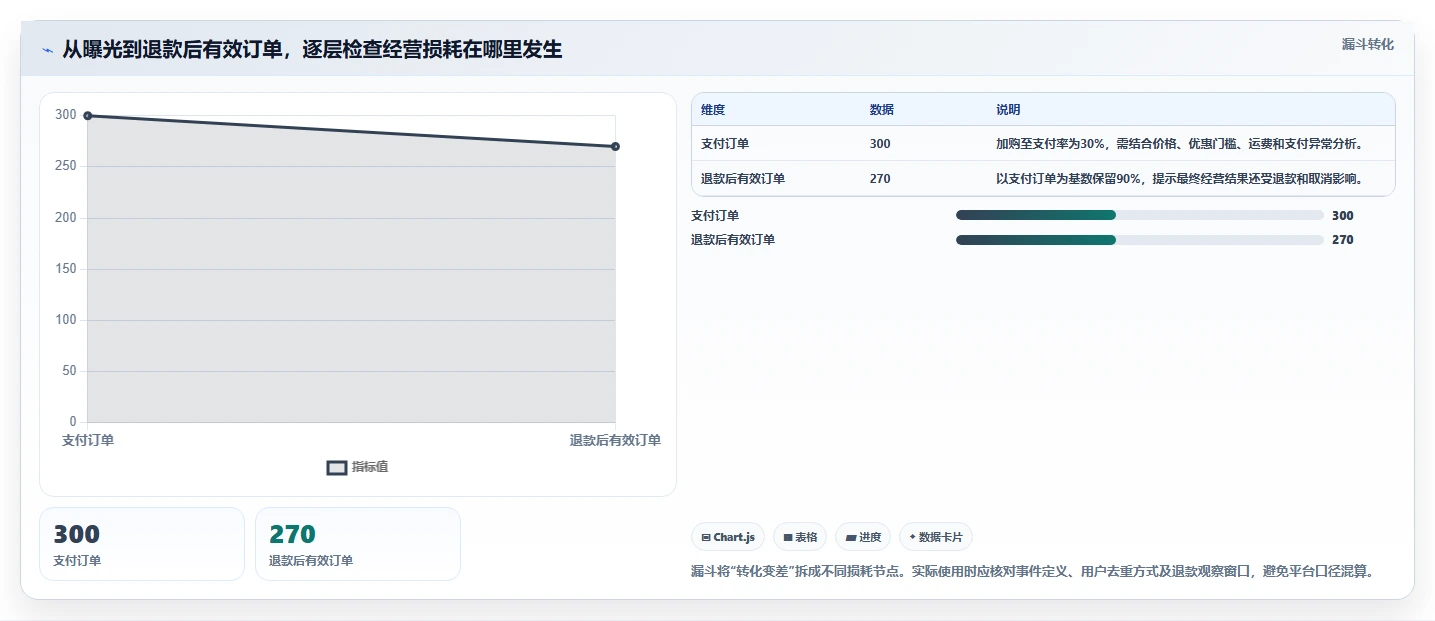The image size is (1435, 621).
Task: Click the 支付订单 progress row label
Action: [x=715, y=216]
